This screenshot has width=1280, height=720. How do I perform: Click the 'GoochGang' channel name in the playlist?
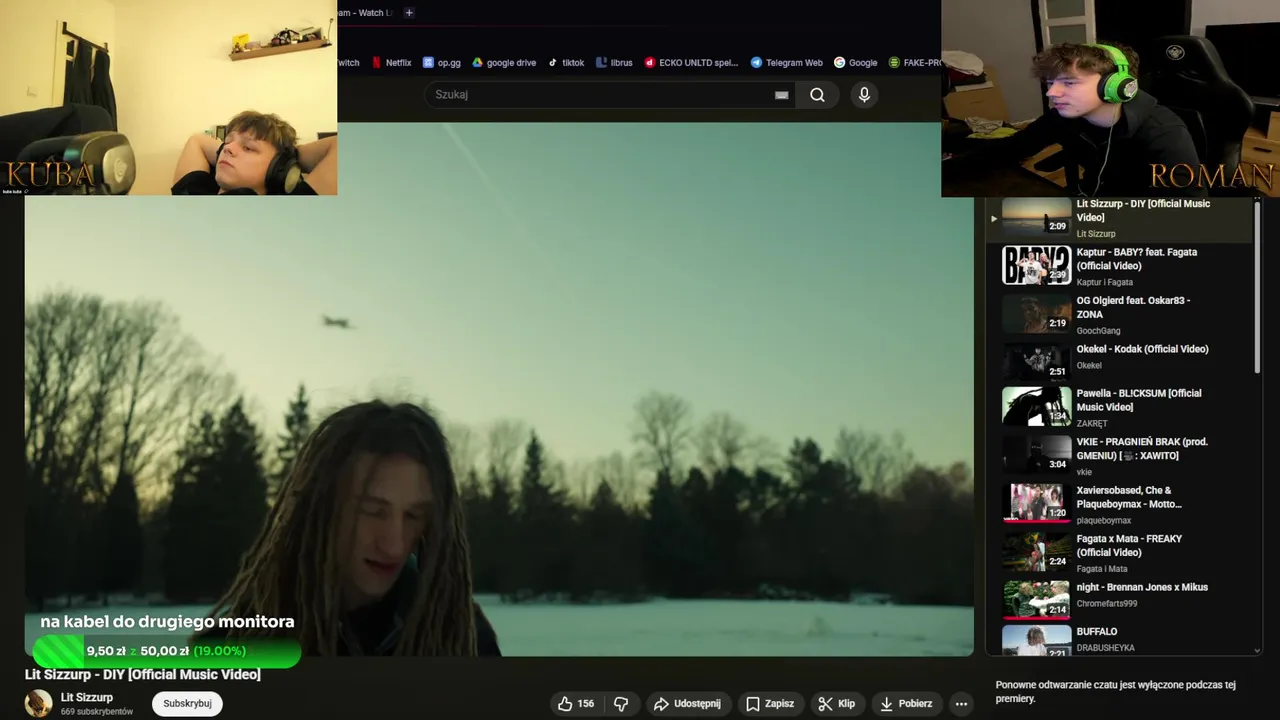[x=1098, y=331]
